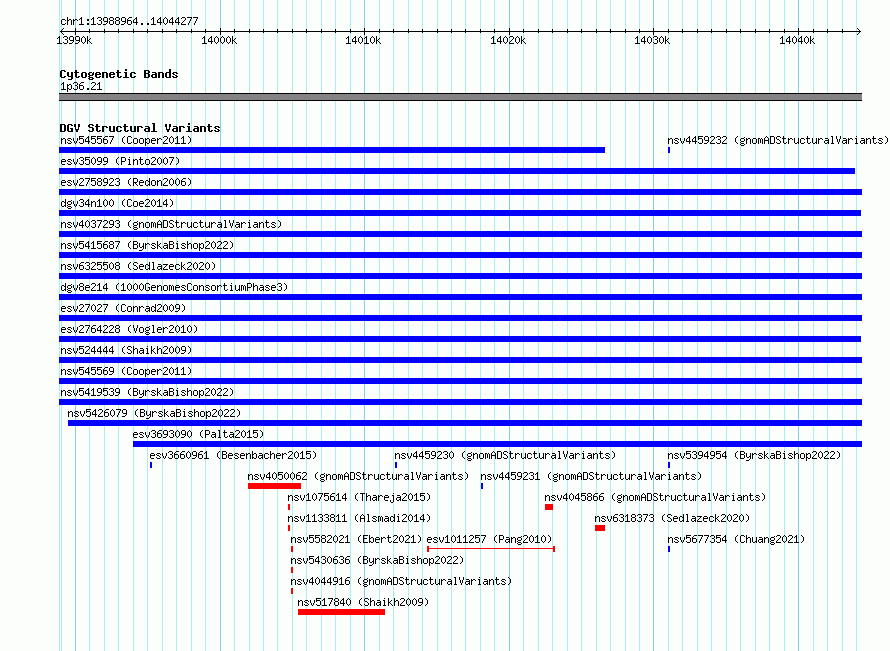This screenshot has height=651, width=890.
Task: Click the blue bar under esv3693090
Action: click(497, 444)
